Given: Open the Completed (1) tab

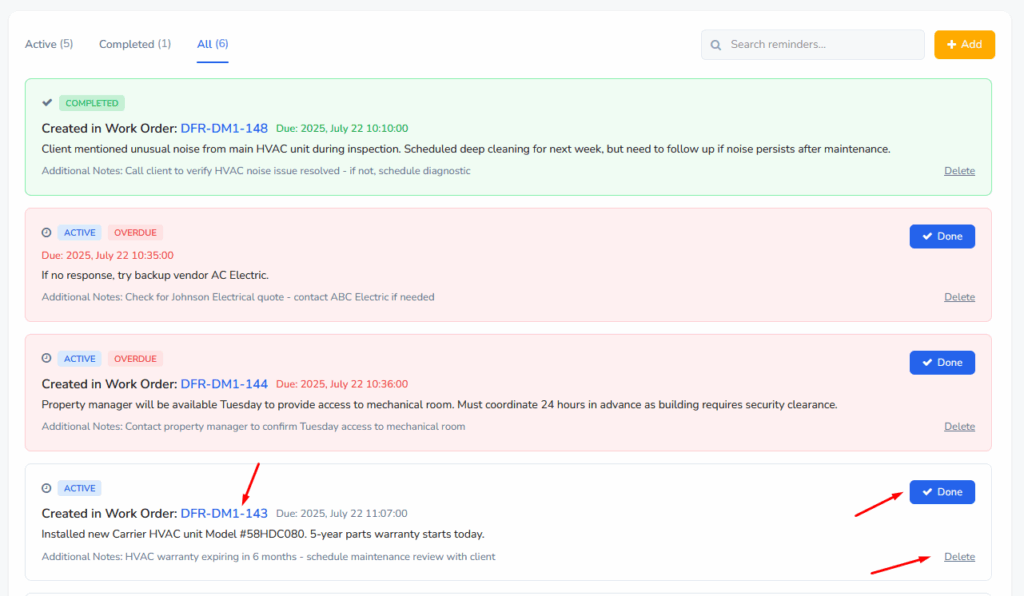Looking at the screenshot, I should [135, 44].
